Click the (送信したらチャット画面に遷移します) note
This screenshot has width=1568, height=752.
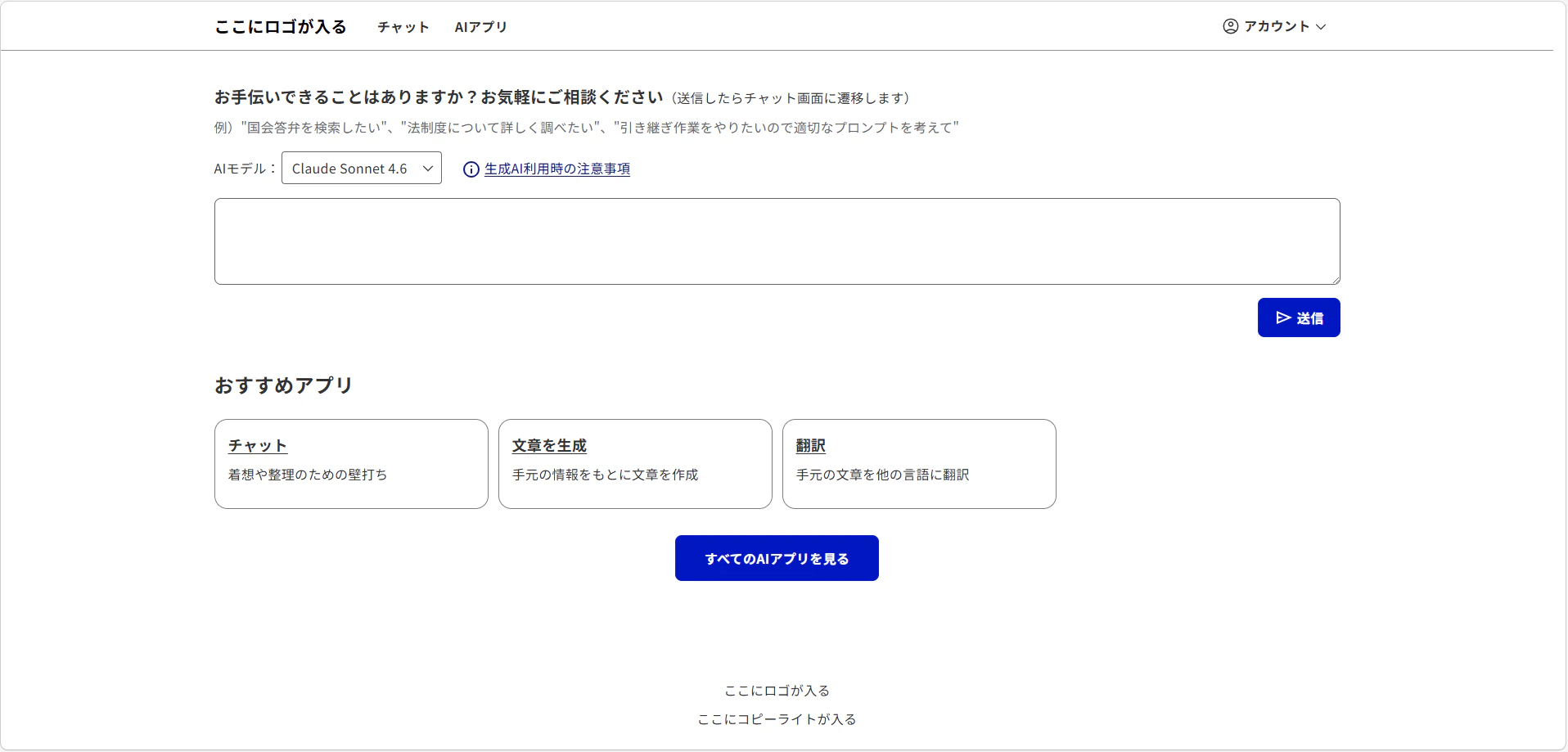click(791, 98)
